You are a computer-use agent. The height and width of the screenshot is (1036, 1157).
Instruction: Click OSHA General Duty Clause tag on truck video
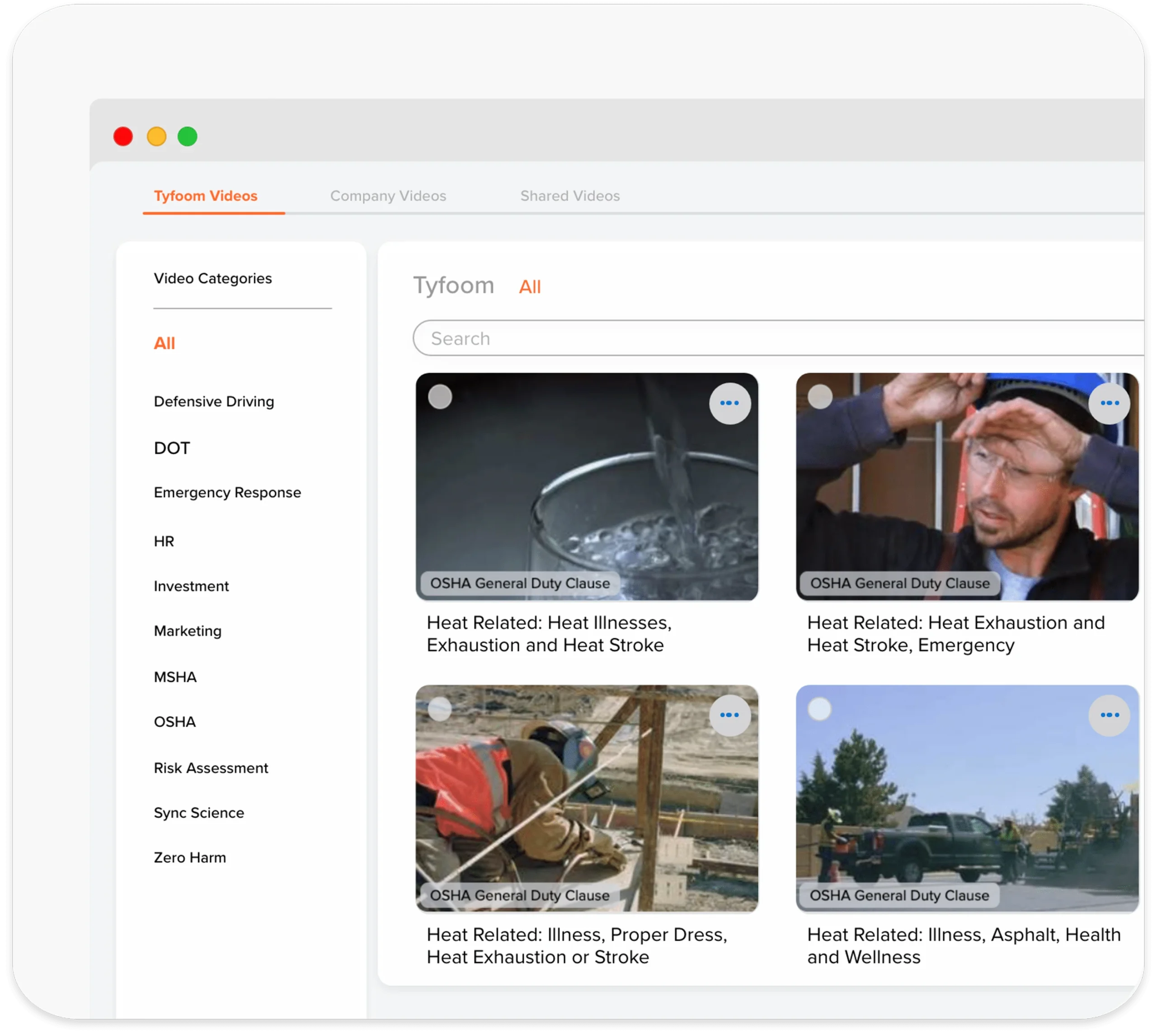(900, 895)
